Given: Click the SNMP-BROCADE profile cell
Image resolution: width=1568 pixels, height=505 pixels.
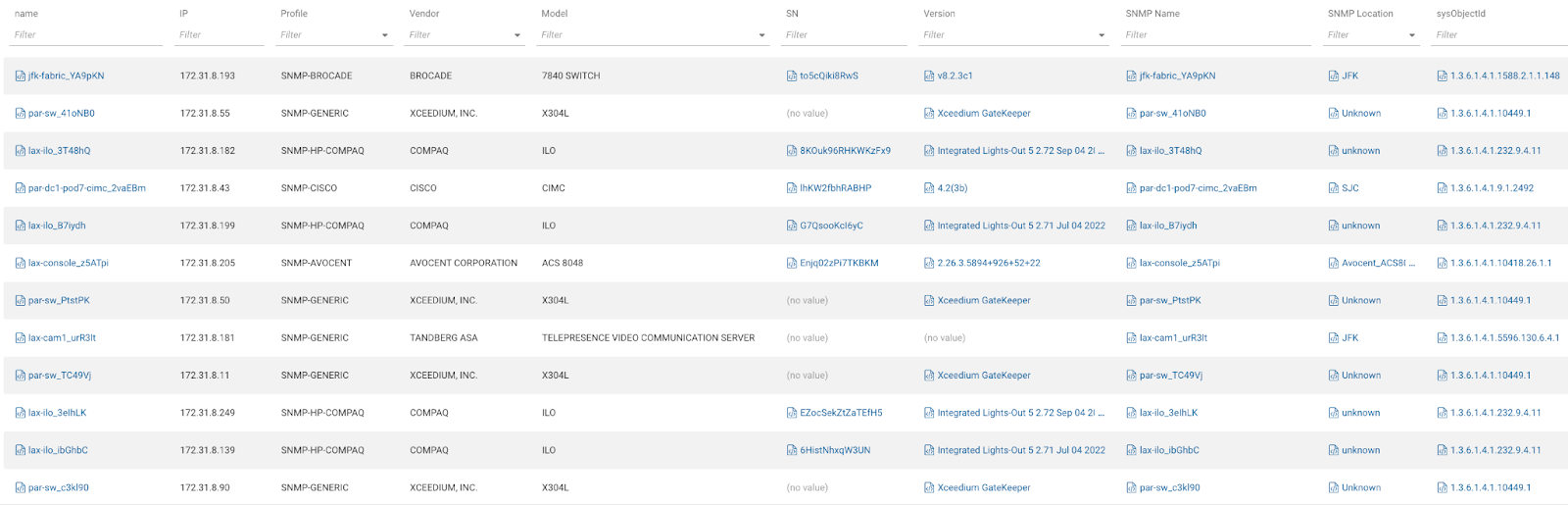Looking at the screenshot, I should coord(317,76).
